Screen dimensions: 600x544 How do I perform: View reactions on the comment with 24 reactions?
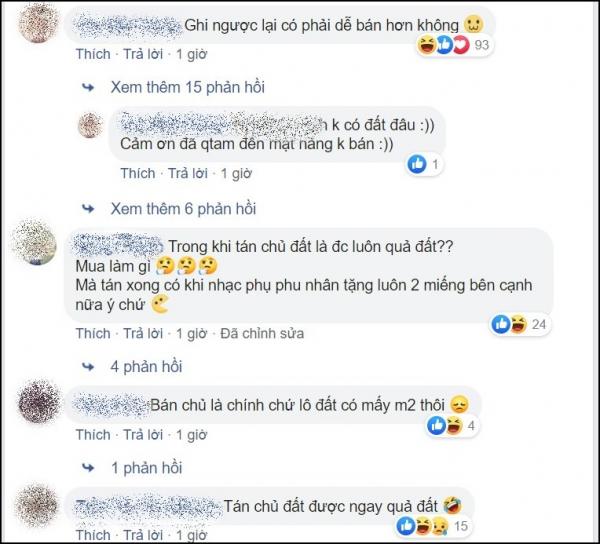519,324
